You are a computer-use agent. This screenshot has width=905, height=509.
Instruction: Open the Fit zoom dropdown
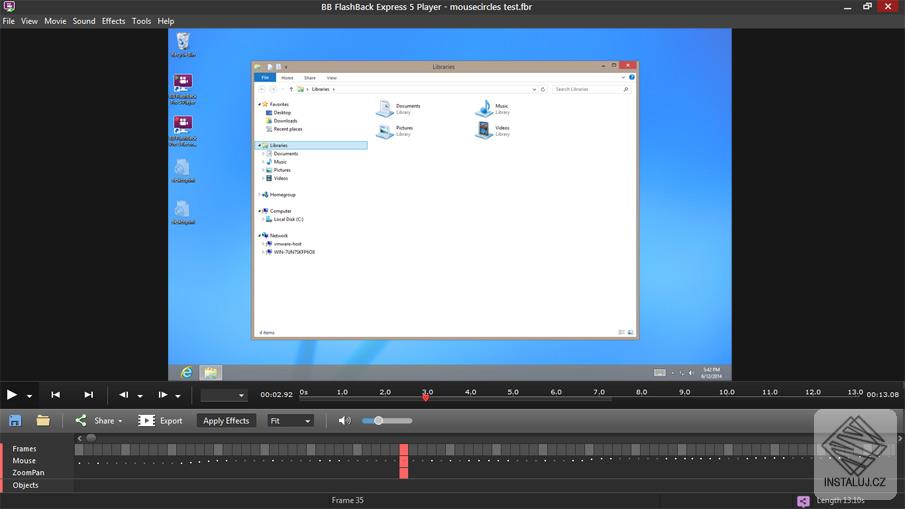pos(291,421)
